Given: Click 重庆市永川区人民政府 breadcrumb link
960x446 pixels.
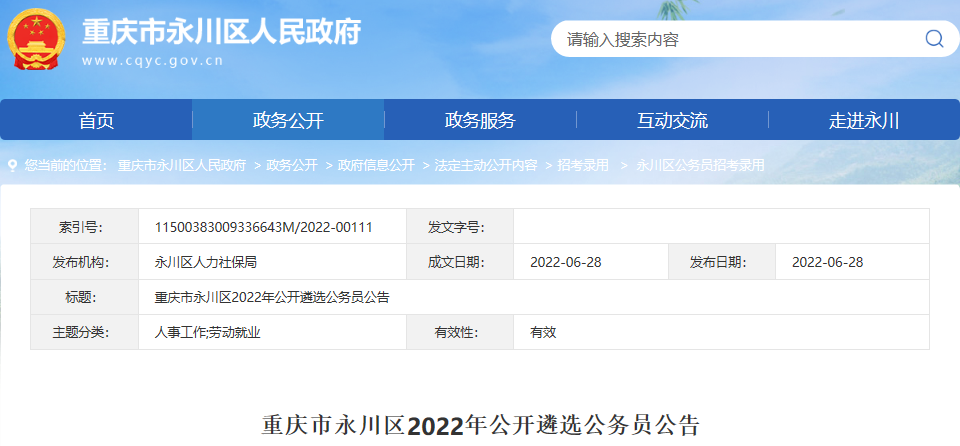Looking at the screenshot, I should [182, 165].
